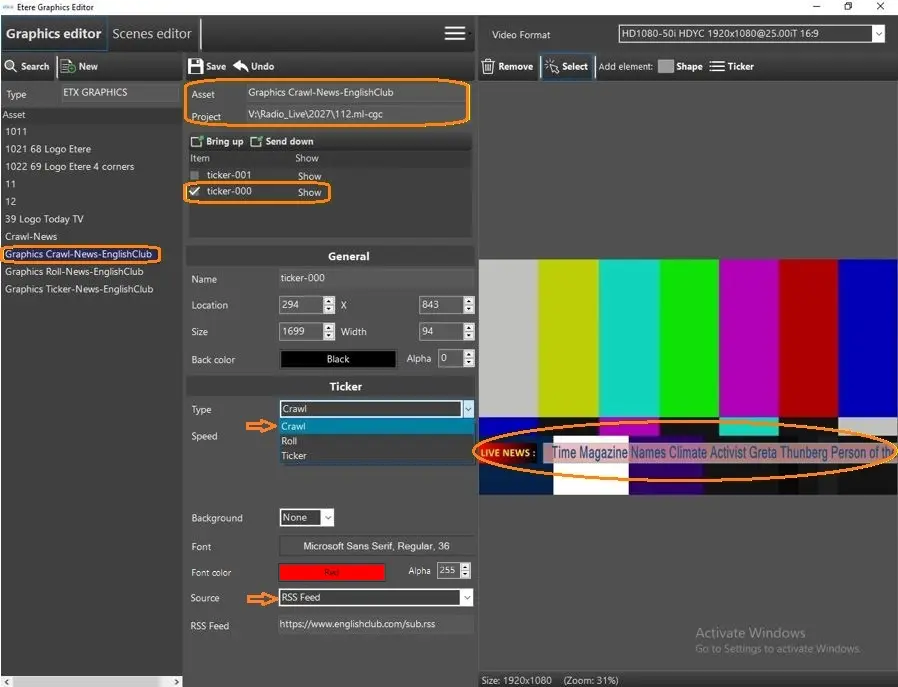The width and height of the screenshot is (898, 687).
Task: Click the Remove trash icon
Action: (489, 67)
